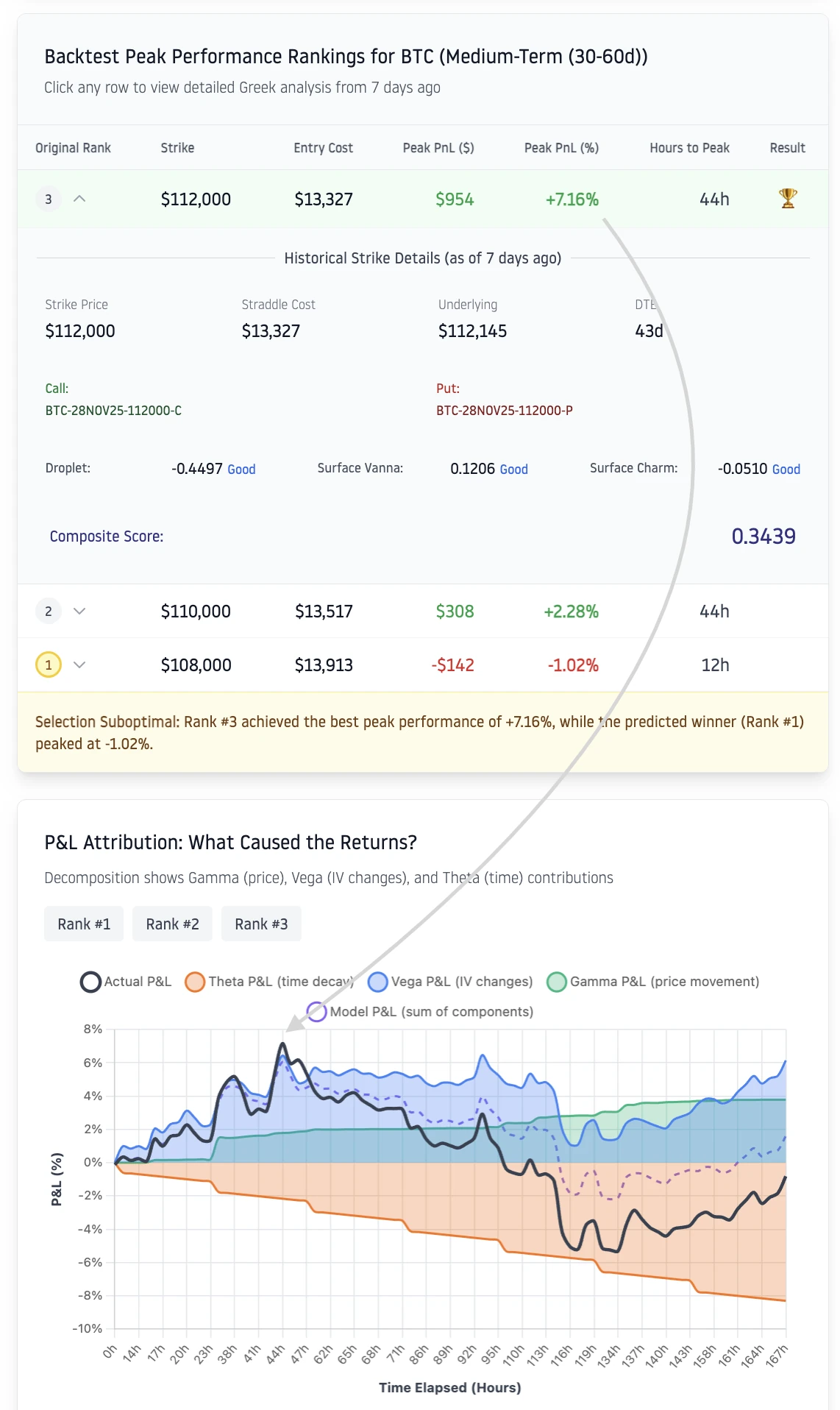Collapse the $112,000 strike details row

tap(79, 198)
